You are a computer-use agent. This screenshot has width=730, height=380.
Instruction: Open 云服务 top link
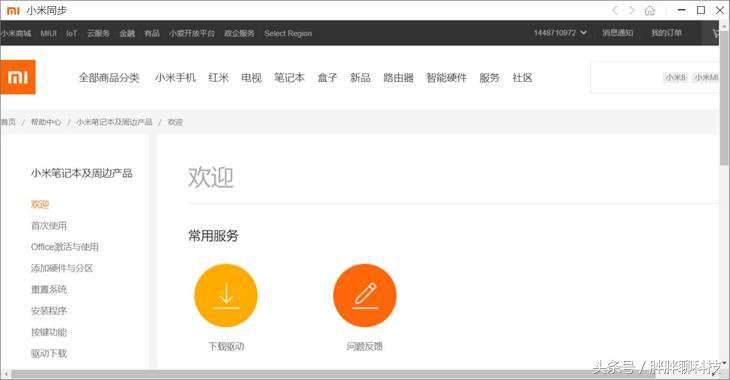[x=98, y=34]
